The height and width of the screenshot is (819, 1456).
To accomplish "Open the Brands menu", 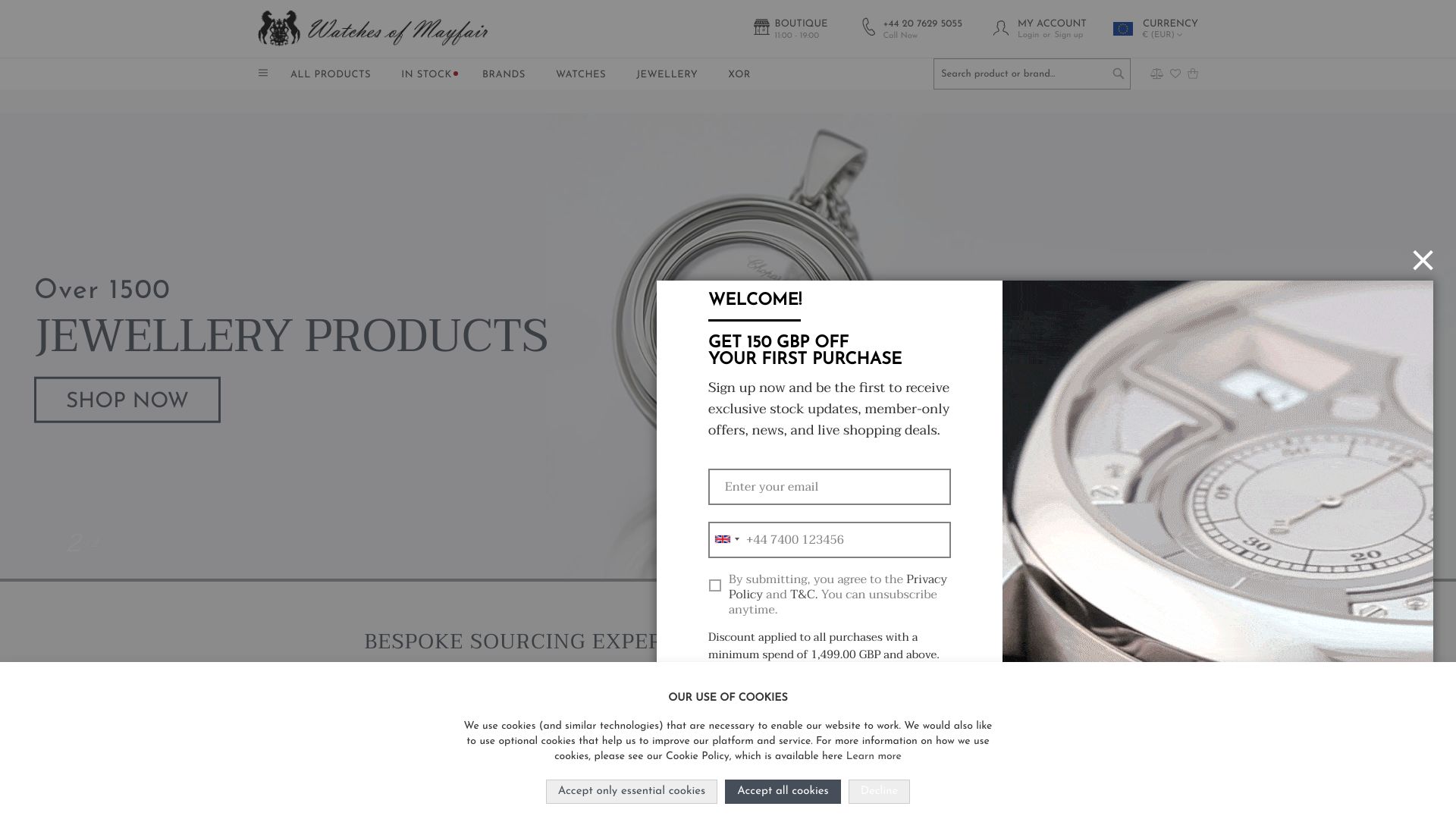I will (x=504, y=74).
